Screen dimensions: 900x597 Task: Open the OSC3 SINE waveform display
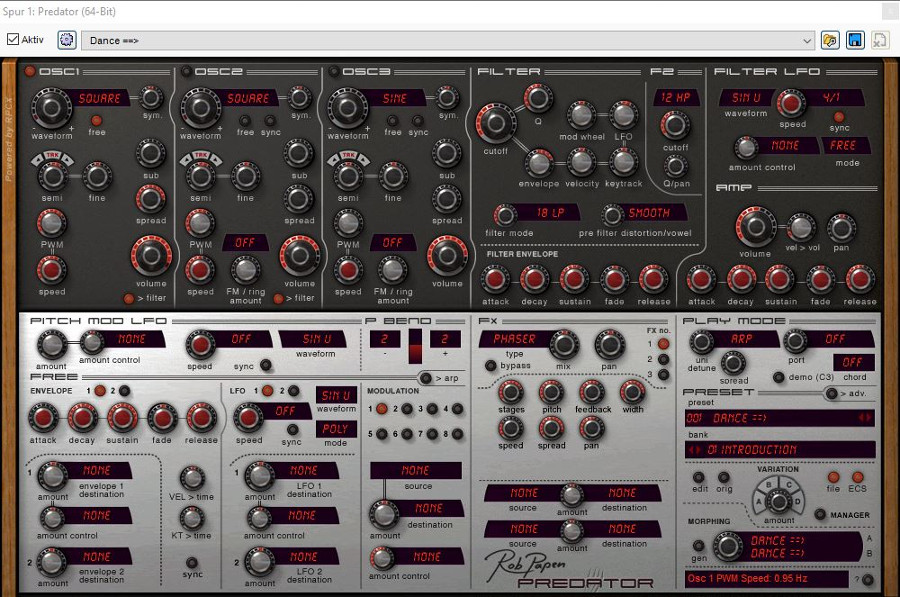[395, 98]
